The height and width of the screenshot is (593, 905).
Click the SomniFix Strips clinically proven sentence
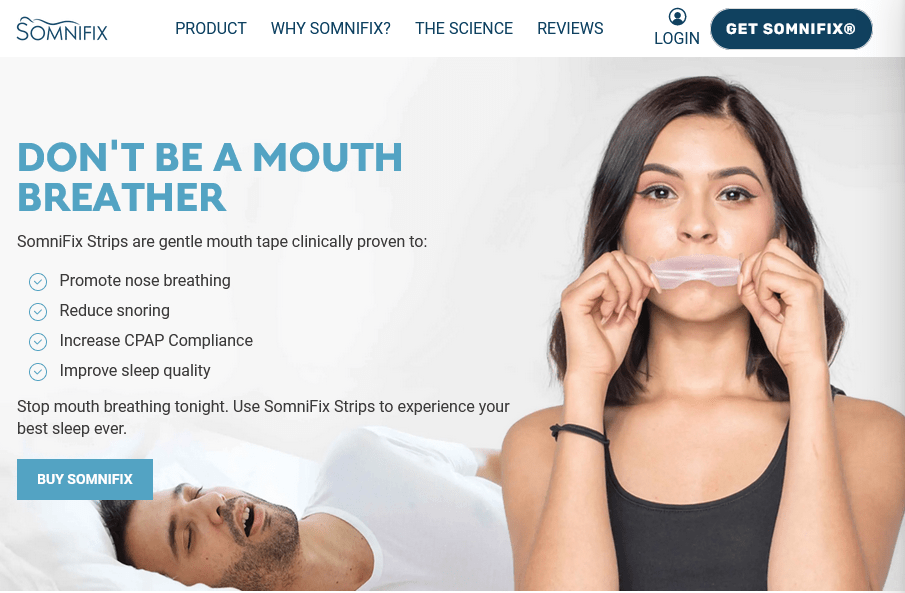222,241
